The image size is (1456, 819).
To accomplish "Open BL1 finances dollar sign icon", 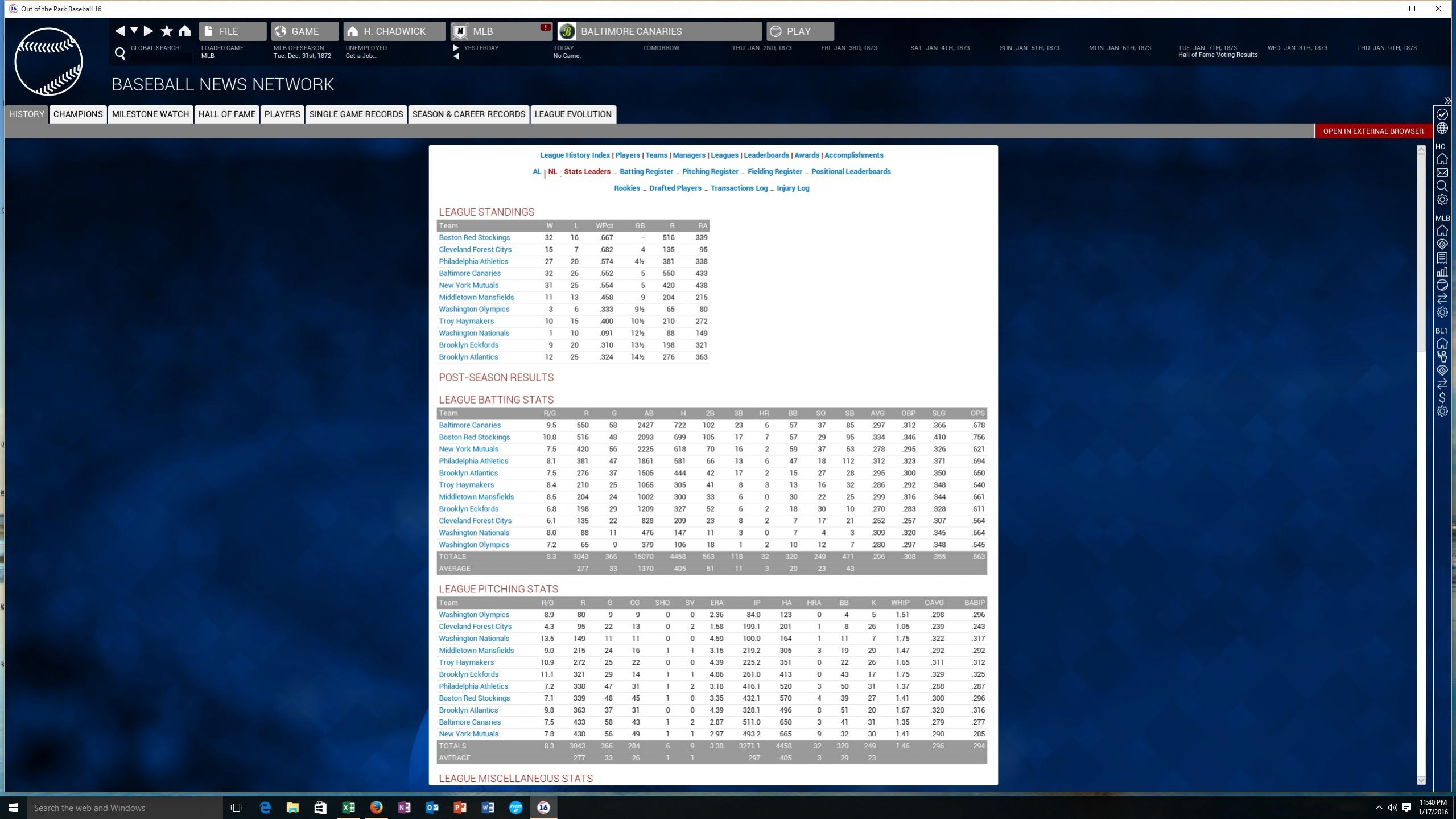I will 1442,398.
